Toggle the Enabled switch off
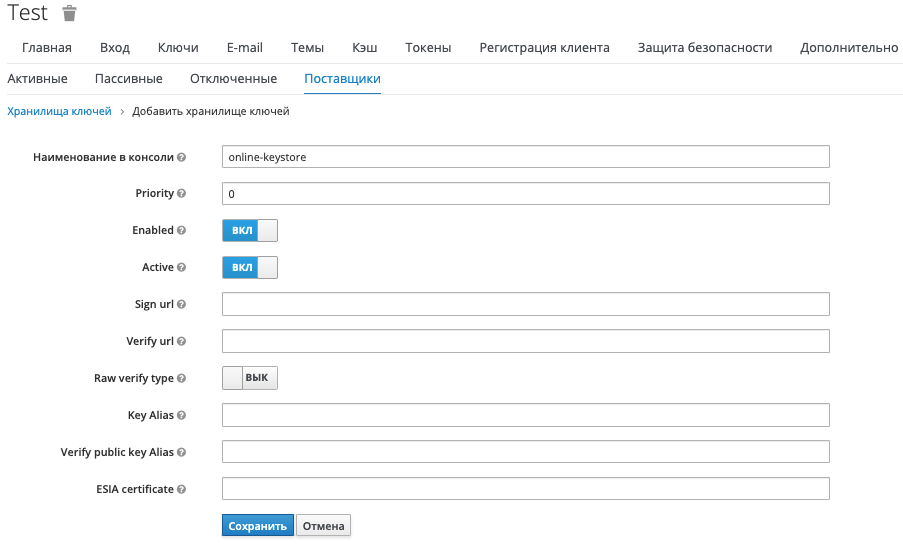The height and width of the screenshot is (547, 903). click(x=249, y=230)
